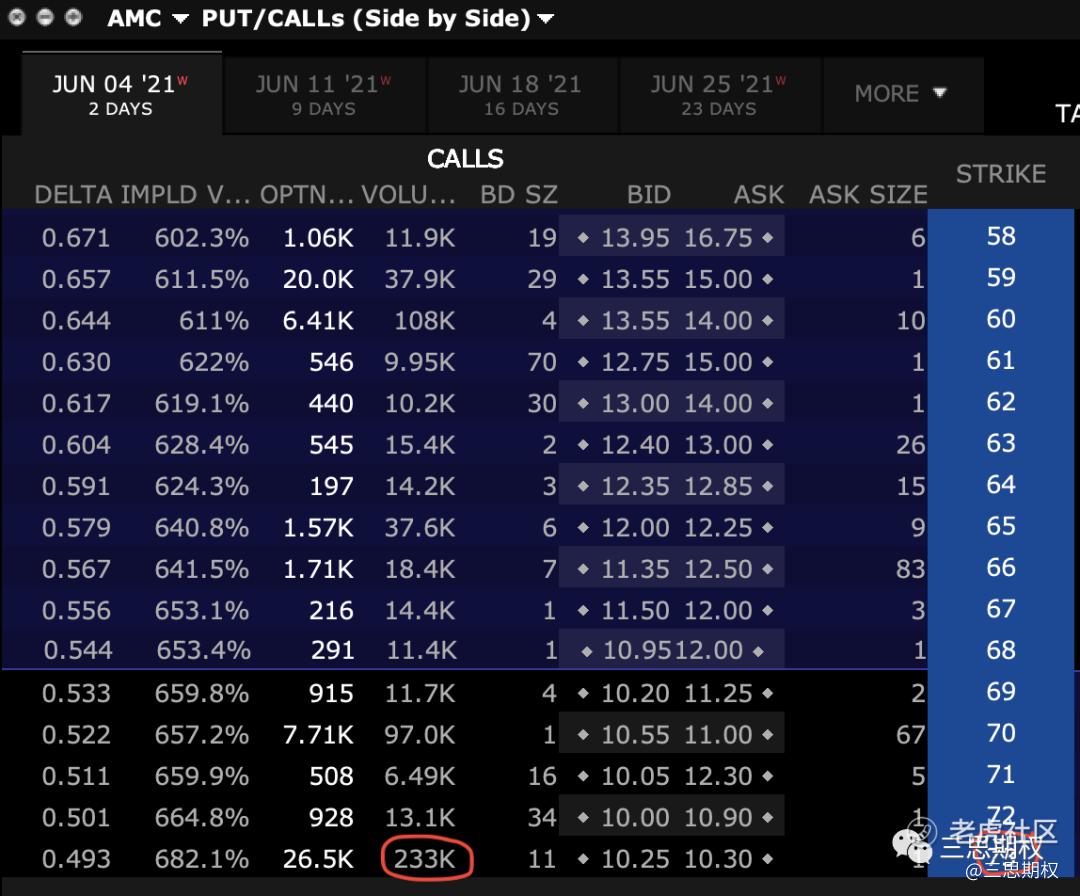This screenshot has height=896, width=1080.
Task: Click the 97.0K volume for strike 70
Action: 419,735
